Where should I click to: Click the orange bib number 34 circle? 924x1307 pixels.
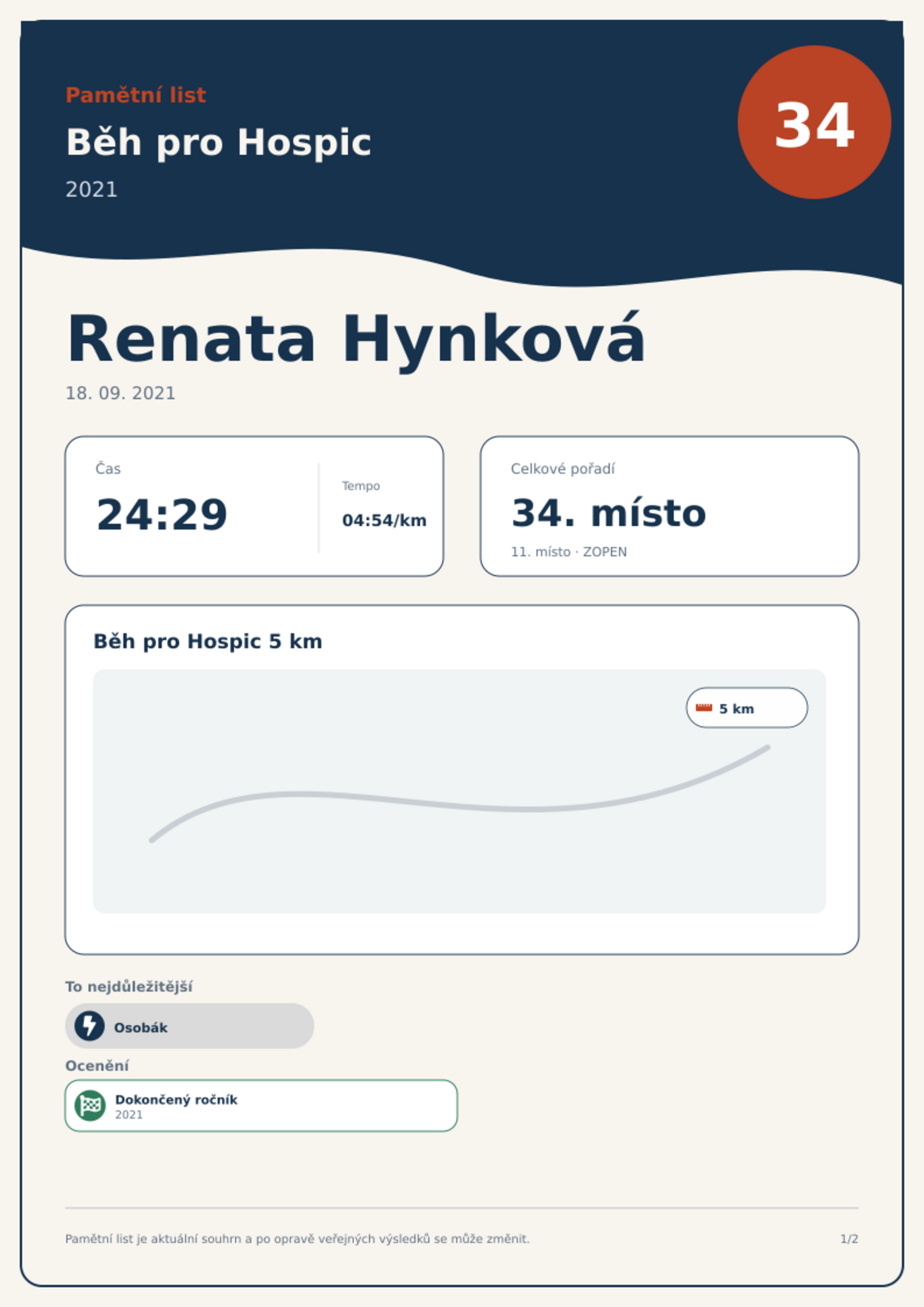[x=814, y=123]
